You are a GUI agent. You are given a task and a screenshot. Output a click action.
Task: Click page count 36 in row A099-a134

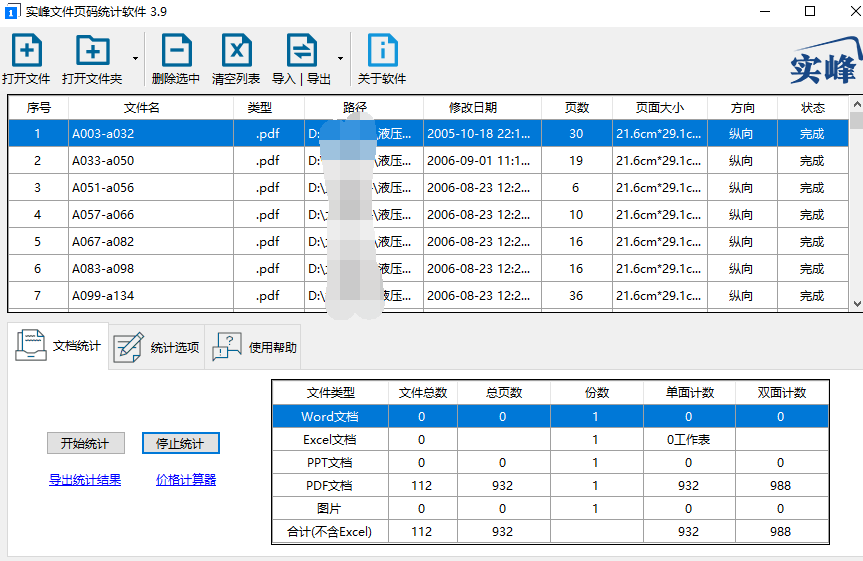click(576, 295)
